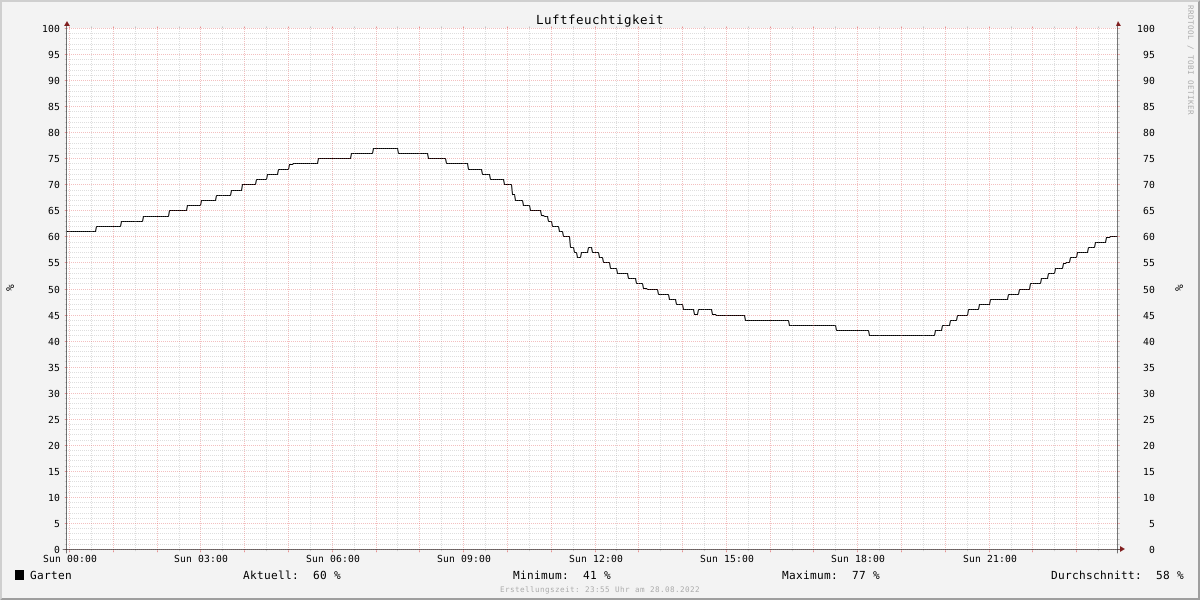The image size is (1200, 600).
Task: Click the % unit label beside left axis
Action: pyautogui.click(x=10, y=288)
